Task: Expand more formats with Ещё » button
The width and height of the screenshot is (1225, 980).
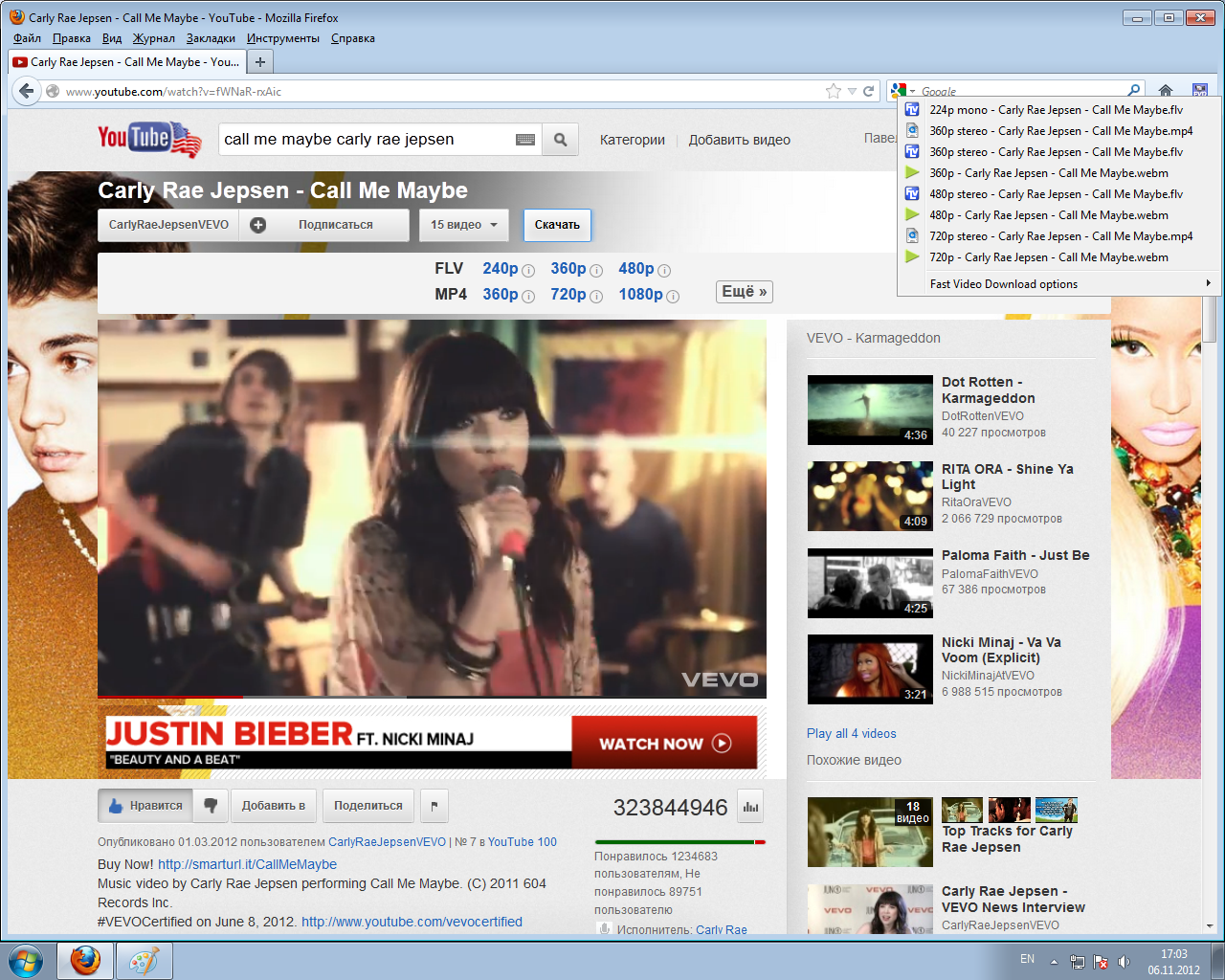Action: 745,292
